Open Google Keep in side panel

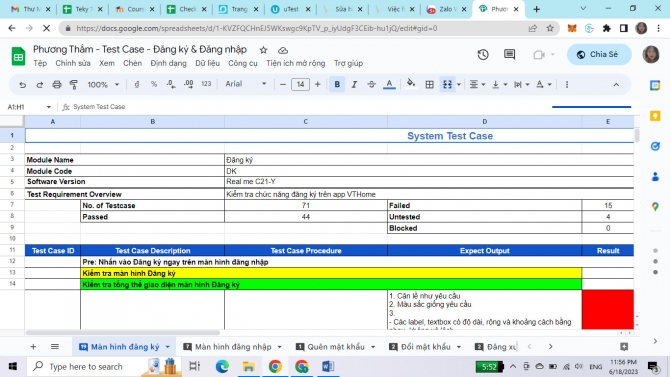pos(655,116)
